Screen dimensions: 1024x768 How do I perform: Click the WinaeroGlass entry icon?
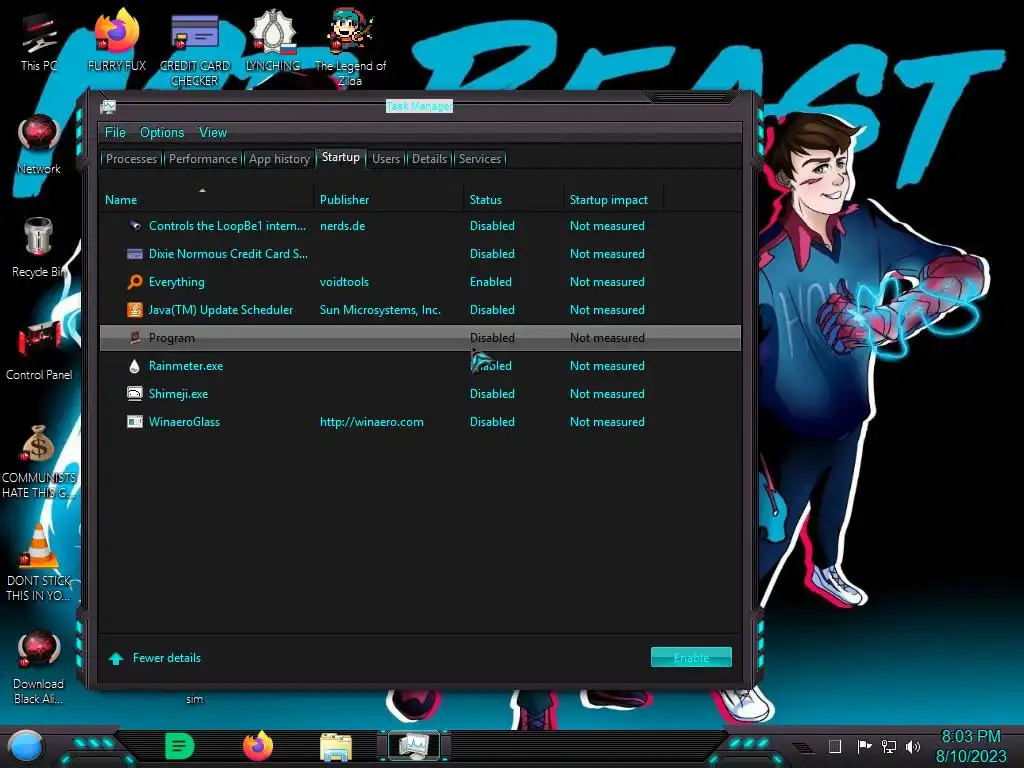click(x=135, y=422)
